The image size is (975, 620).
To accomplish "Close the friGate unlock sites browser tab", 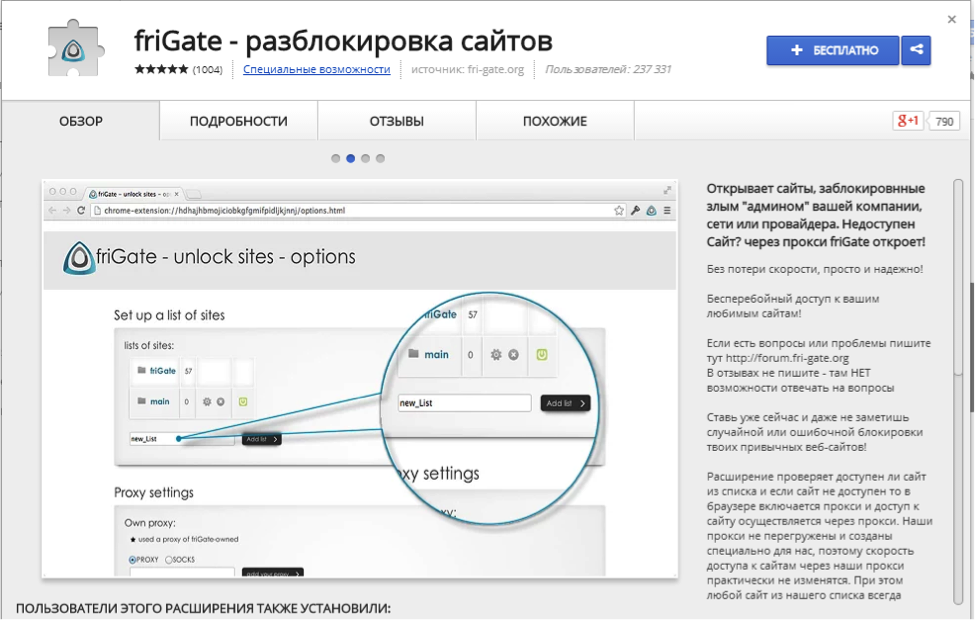I will click(x=177, y=194).
